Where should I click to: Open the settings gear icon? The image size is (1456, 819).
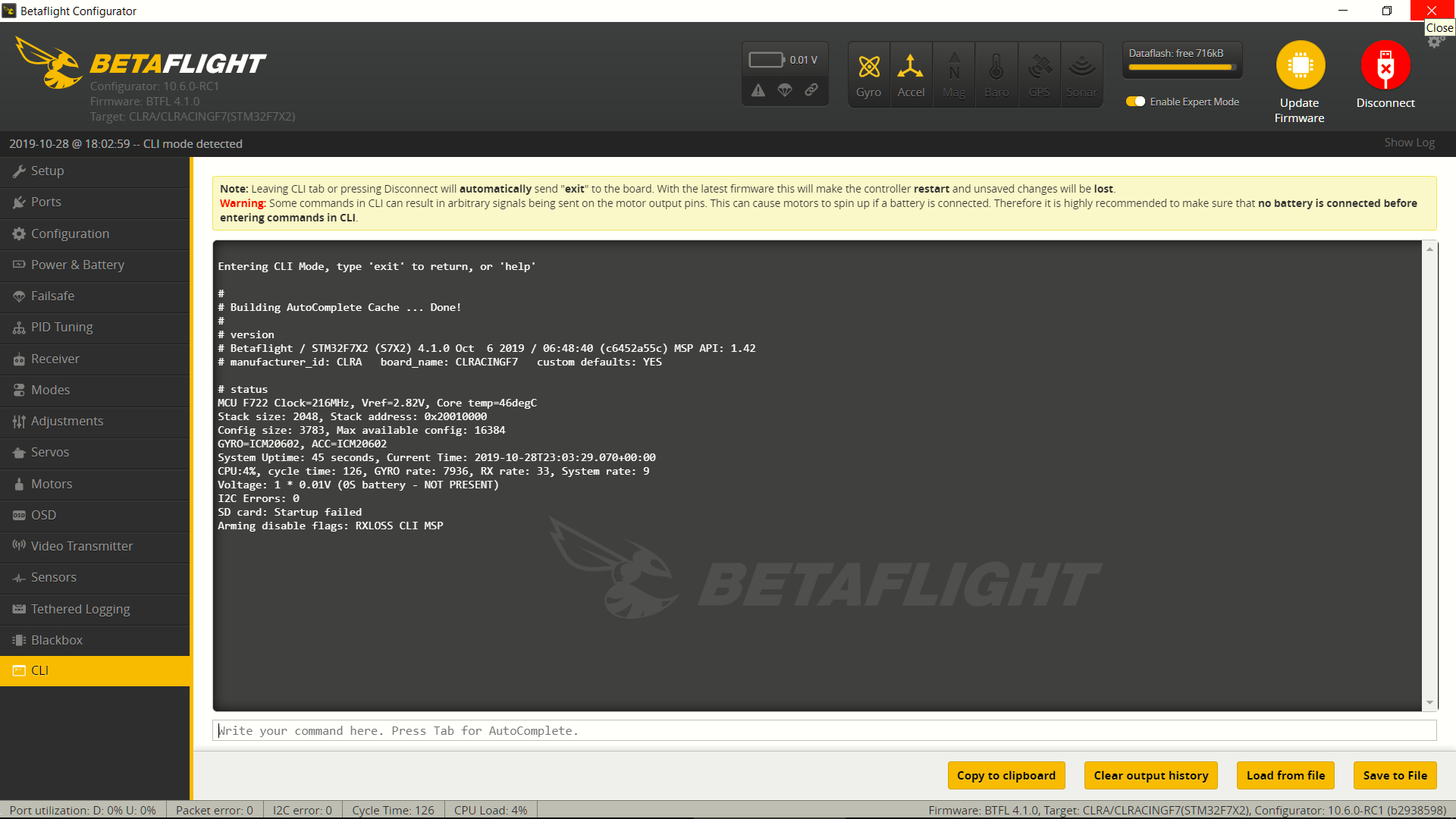click(1434, 43)
